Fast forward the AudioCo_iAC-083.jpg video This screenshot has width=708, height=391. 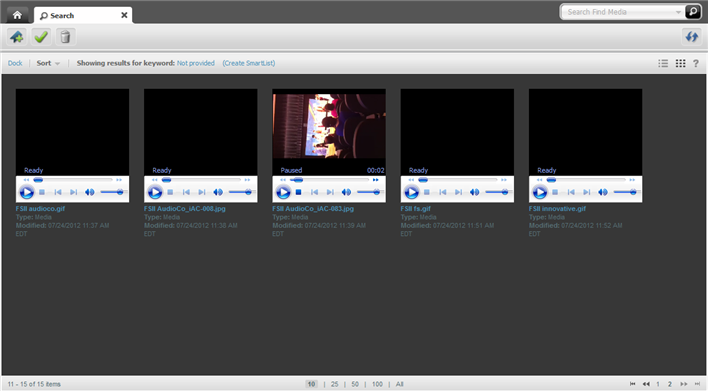(376, 180)
